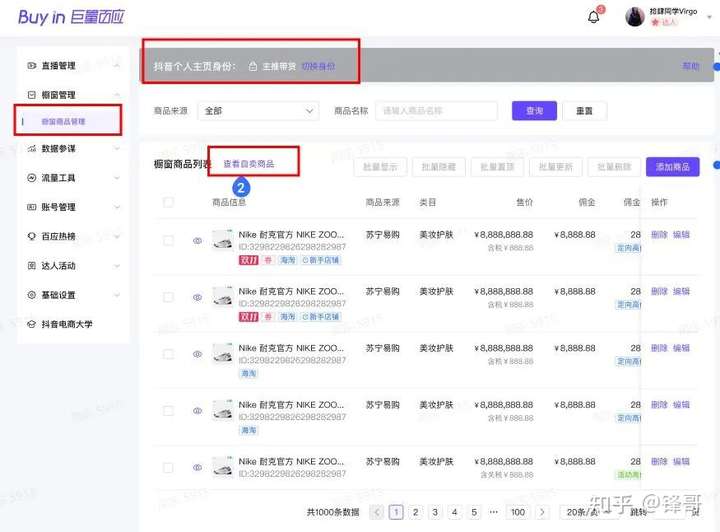This screenshot has height=532, width=720.
Task: Toggle eye visibility on the third product
Action: 197,354
